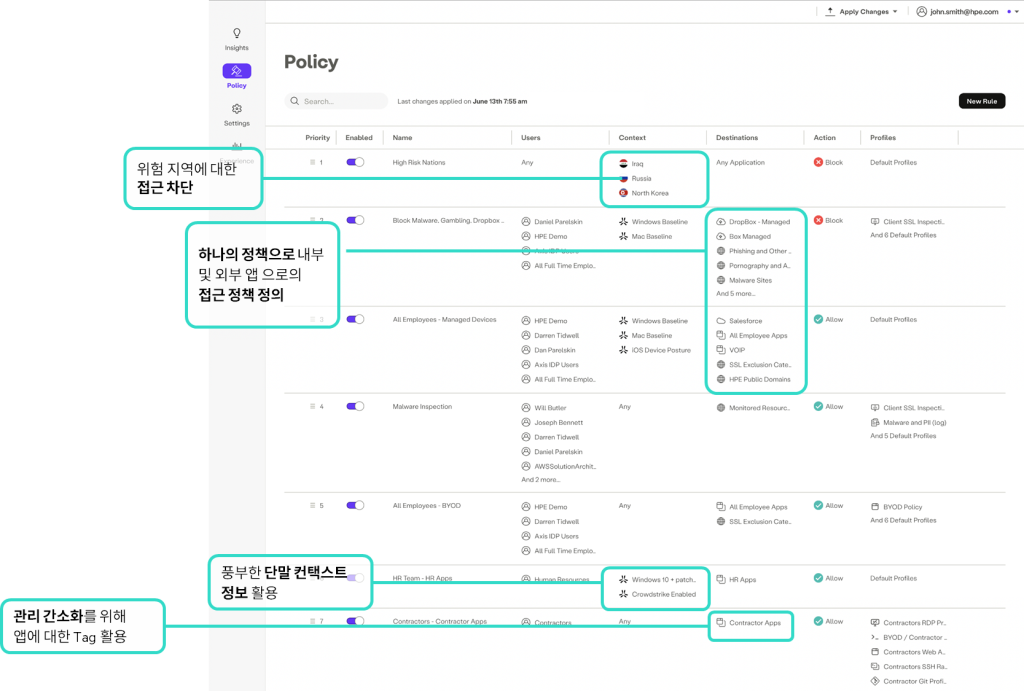Click the red Block icon for High Risk Nations
1024x691 pixels.
pos(819,162)
